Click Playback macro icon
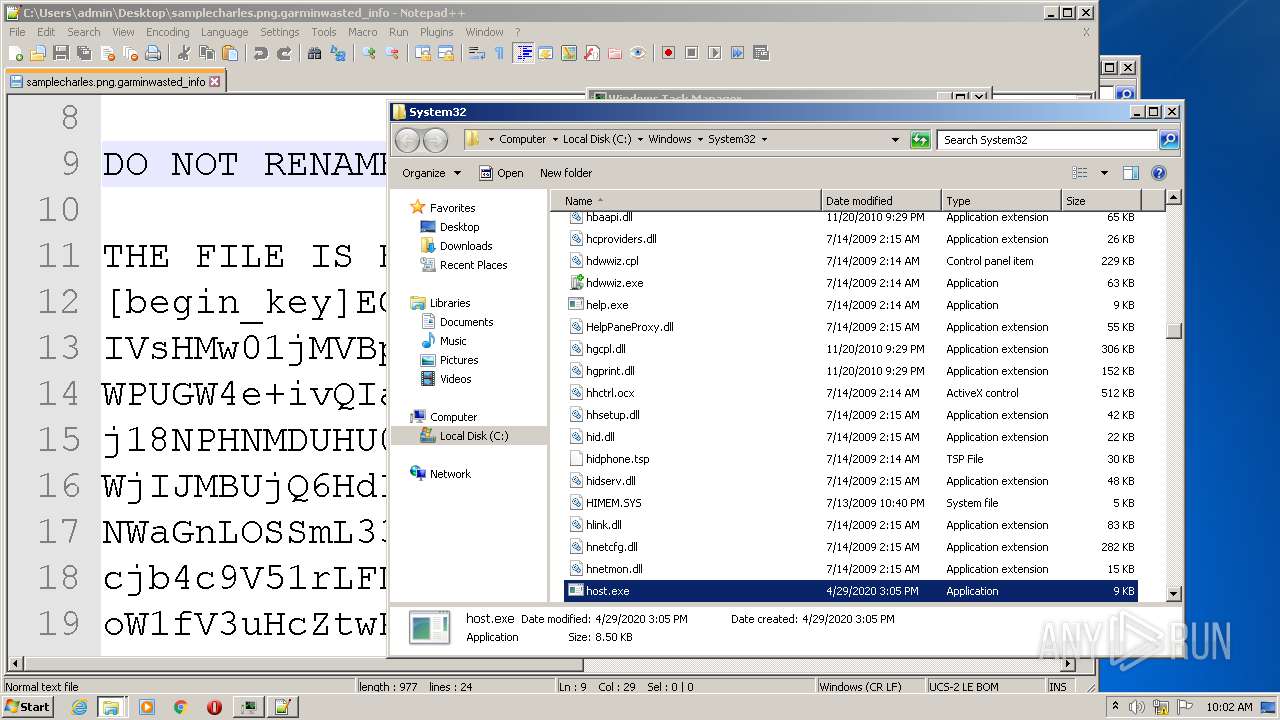 click(x=714, y=53)
